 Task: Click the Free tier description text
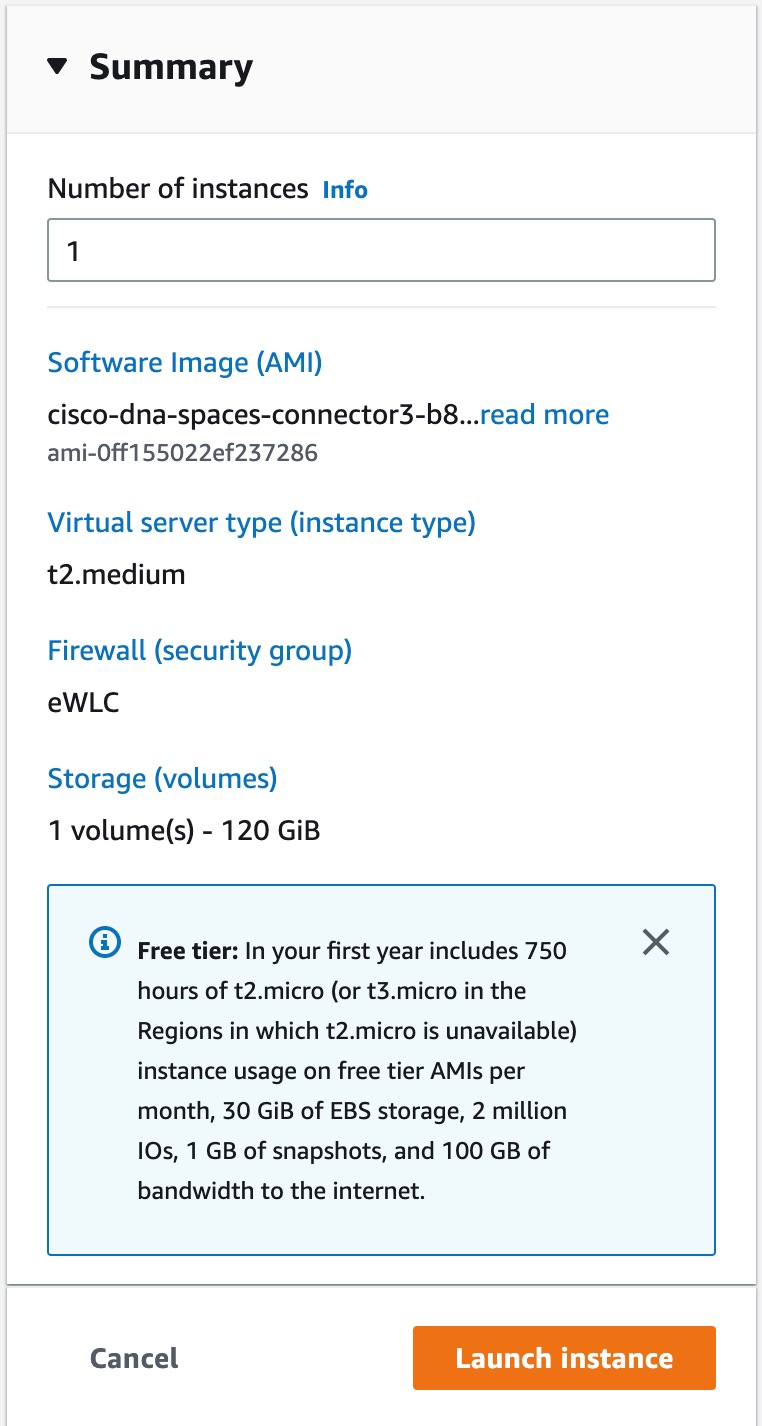click(350, 1070)
